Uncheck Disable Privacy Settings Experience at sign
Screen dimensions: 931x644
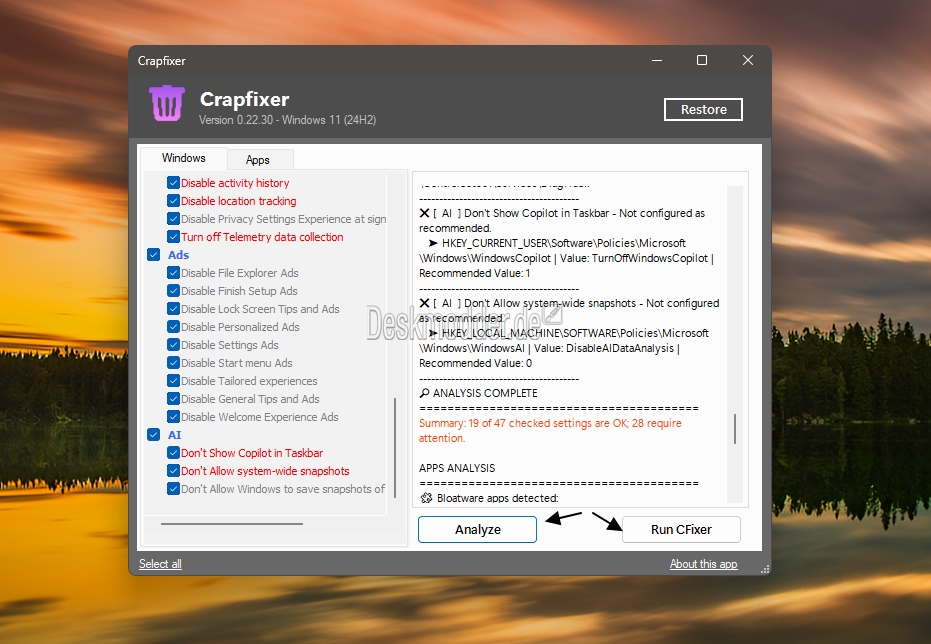[173, 219]
